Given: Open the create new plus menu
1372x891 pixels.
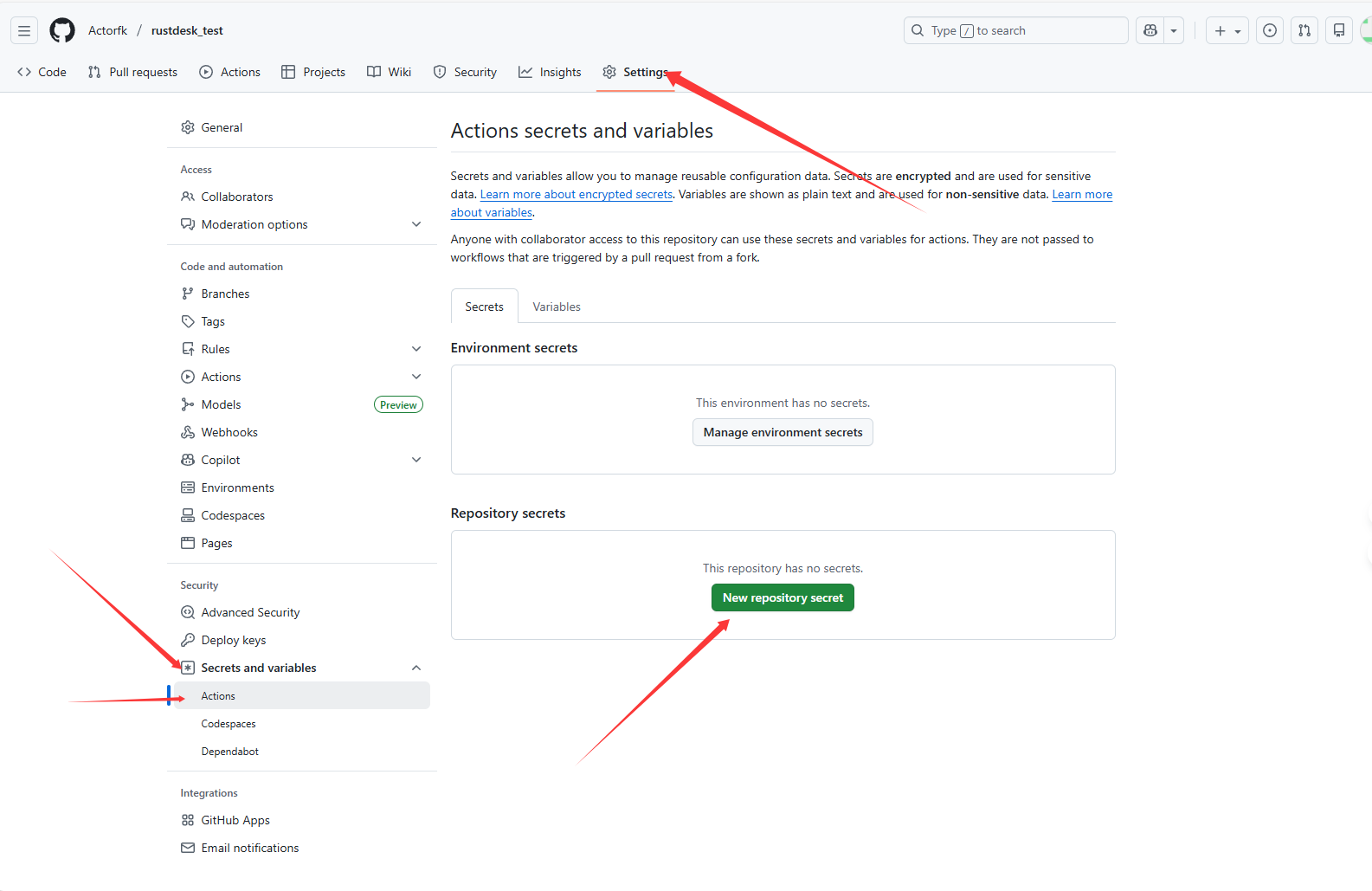Looking at the screenshot, I should [x=1227, y=30].
